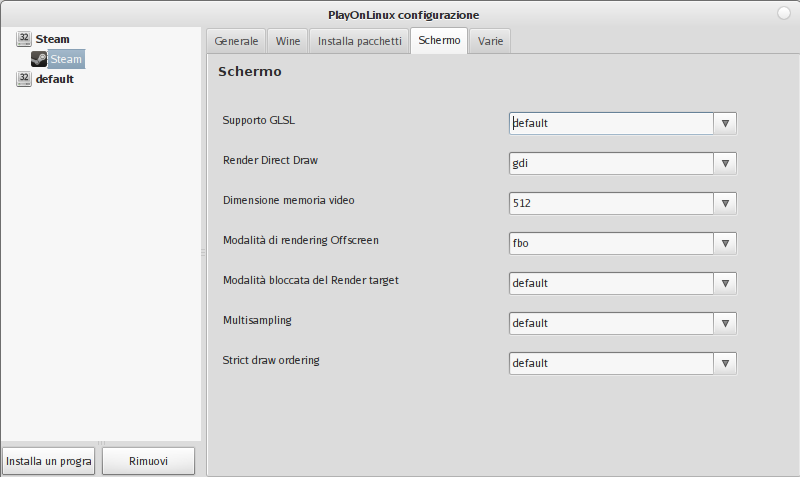
Task: Click the Dimensione memoria video label
Action: click(x=289, y=200)
